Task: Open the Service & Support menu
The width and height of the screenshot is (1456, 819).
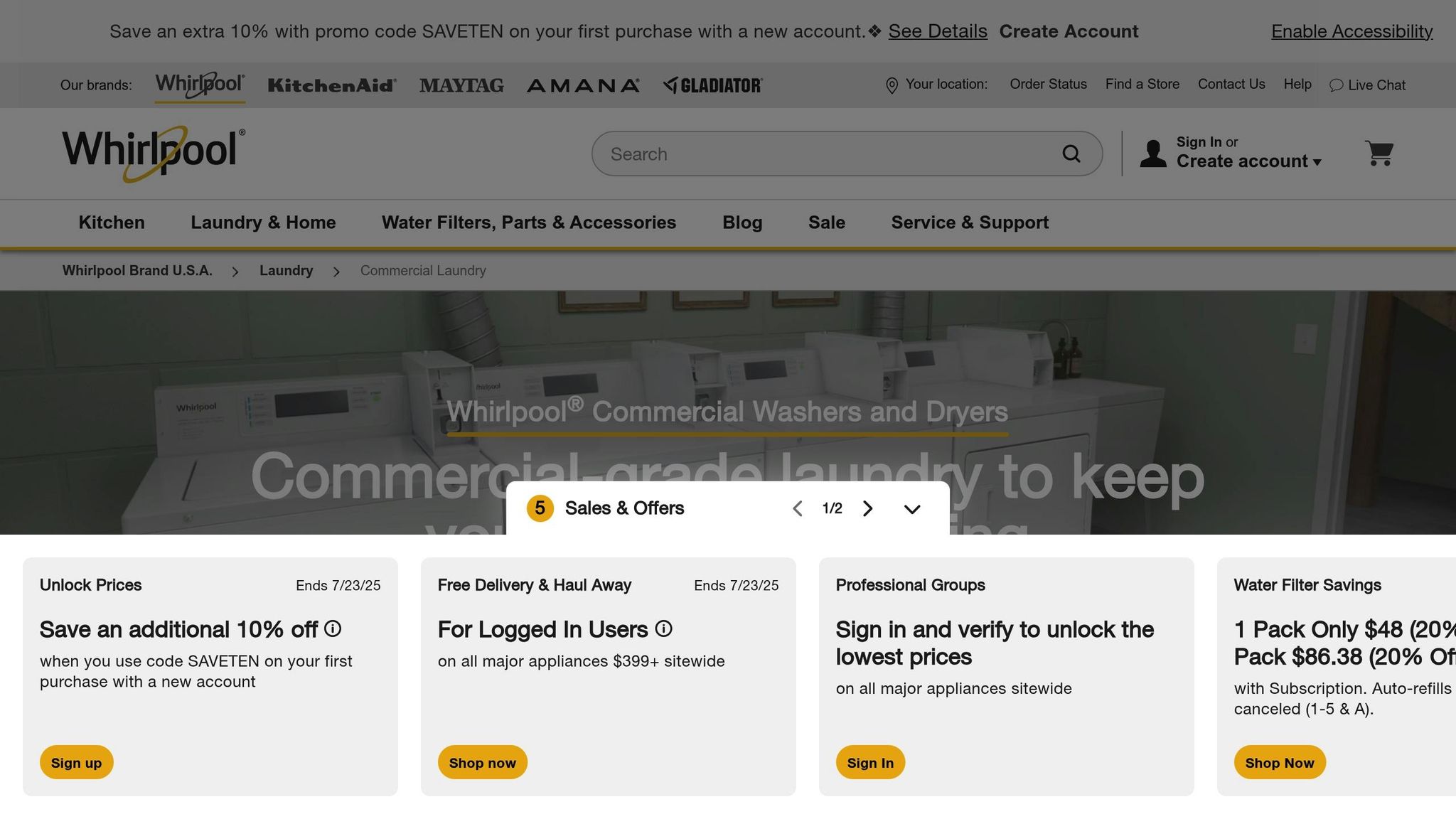Action: click(x=970, y=223)
